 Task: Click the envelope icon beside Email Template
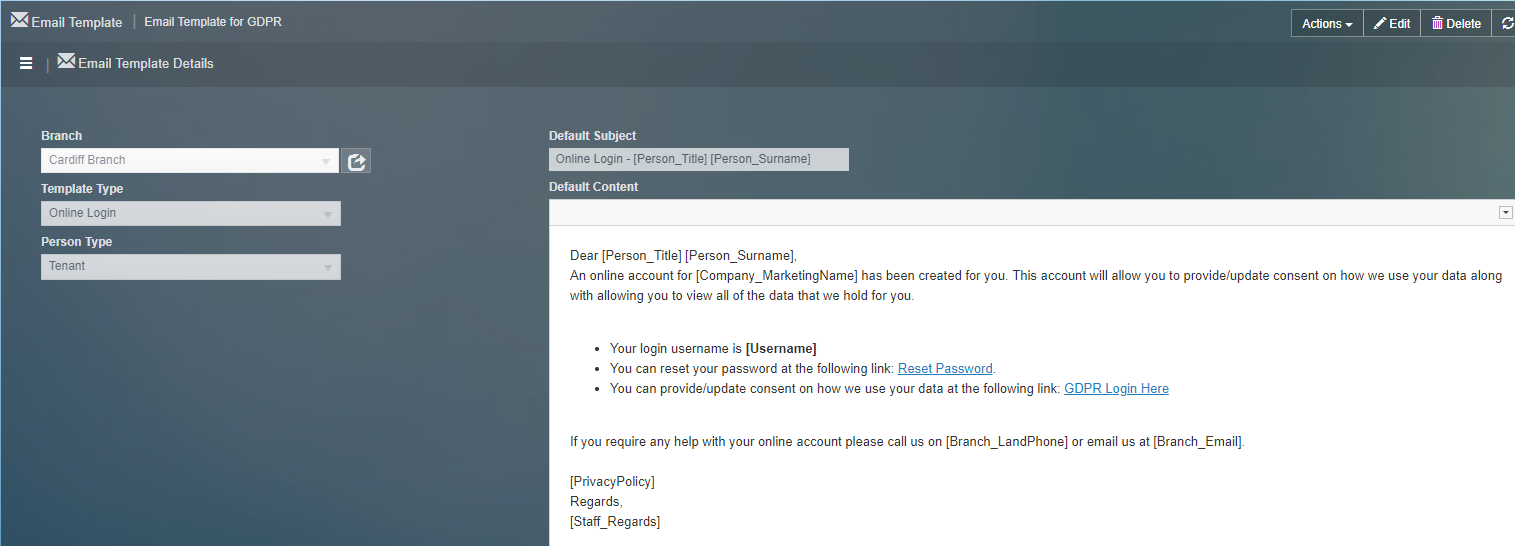click(x=19, y=21)
